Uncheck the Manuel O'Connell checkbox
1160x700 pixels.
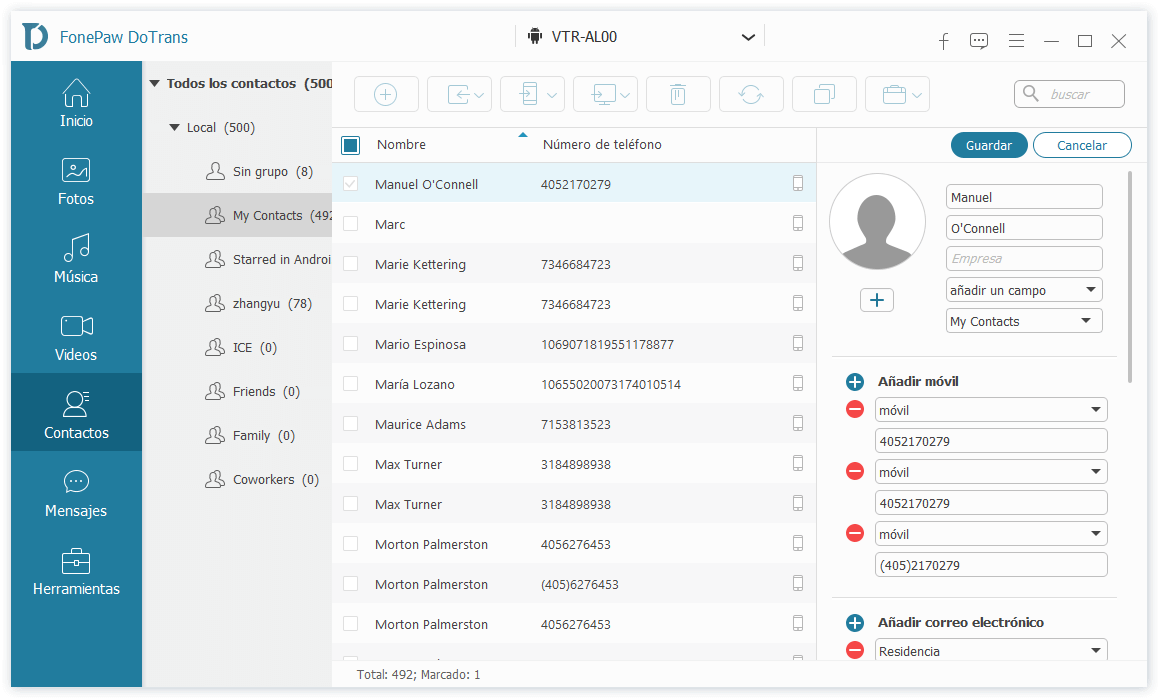(350, 184)
